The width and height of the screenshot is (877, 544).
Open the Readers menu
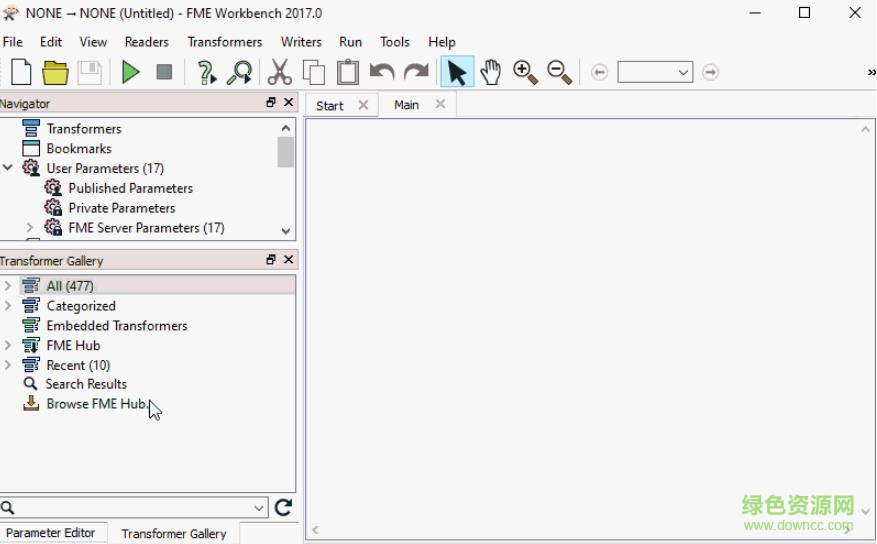147,42
